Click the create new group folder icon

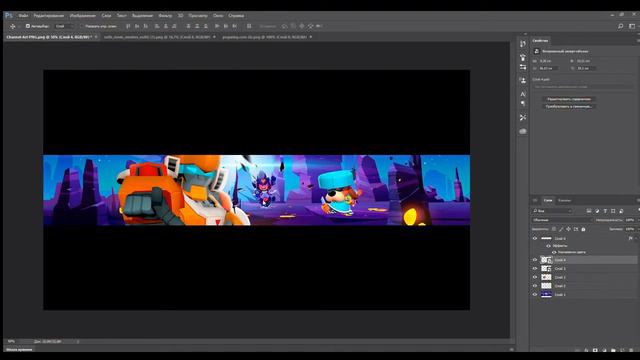[613, 350]
